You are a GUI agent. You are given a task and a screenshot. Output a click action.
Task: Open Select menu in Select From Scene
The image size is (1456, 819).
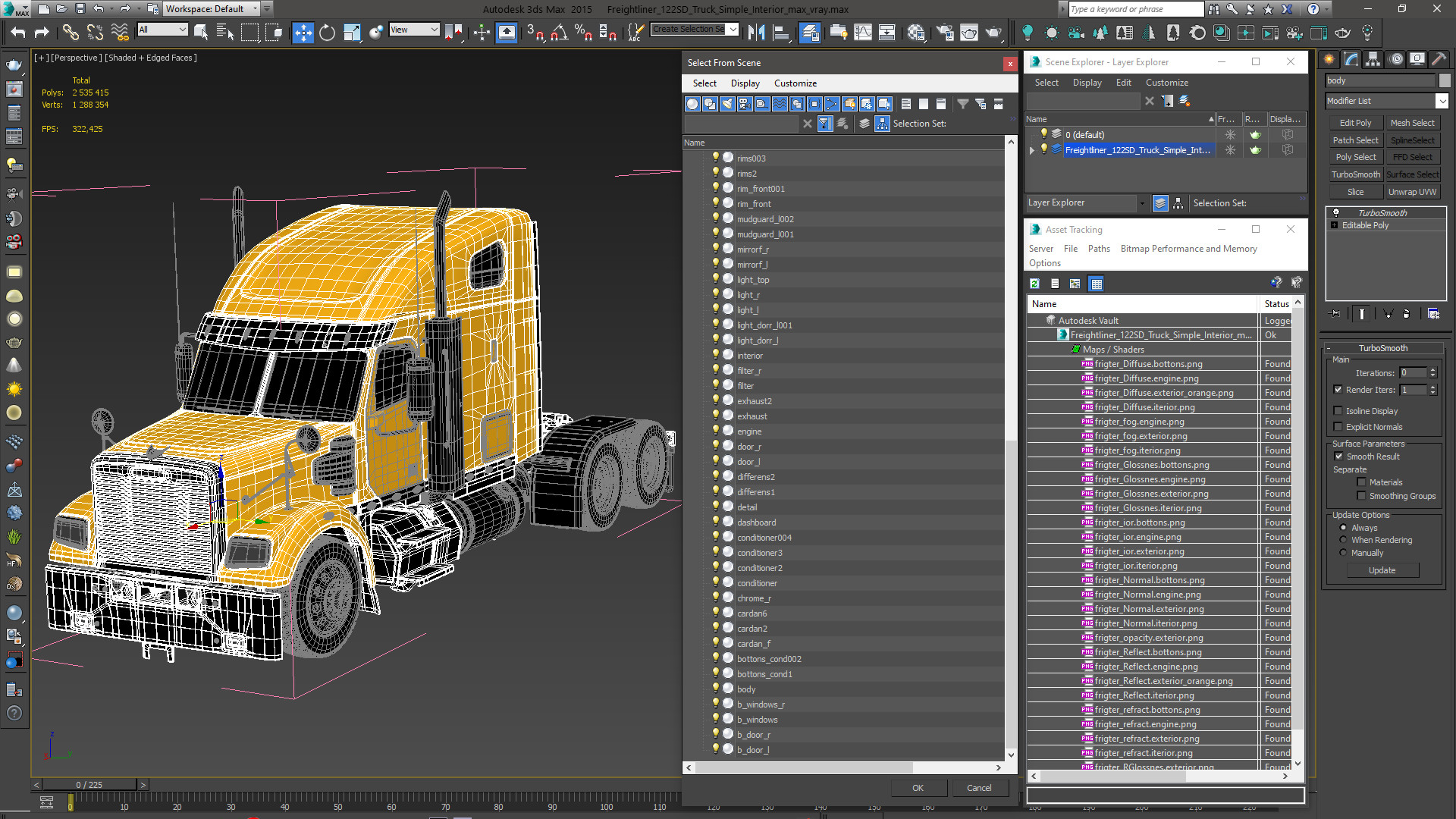(x=704, y=83)
